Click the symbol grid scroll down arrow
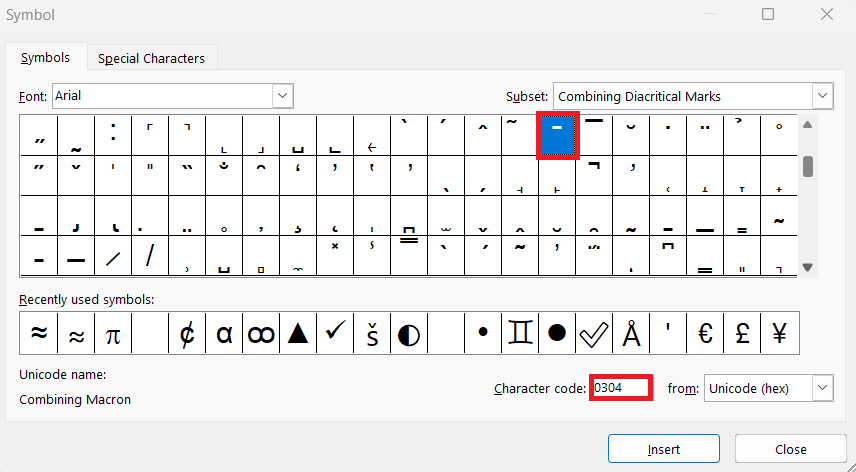856x472 pixels. pos(807,268)
